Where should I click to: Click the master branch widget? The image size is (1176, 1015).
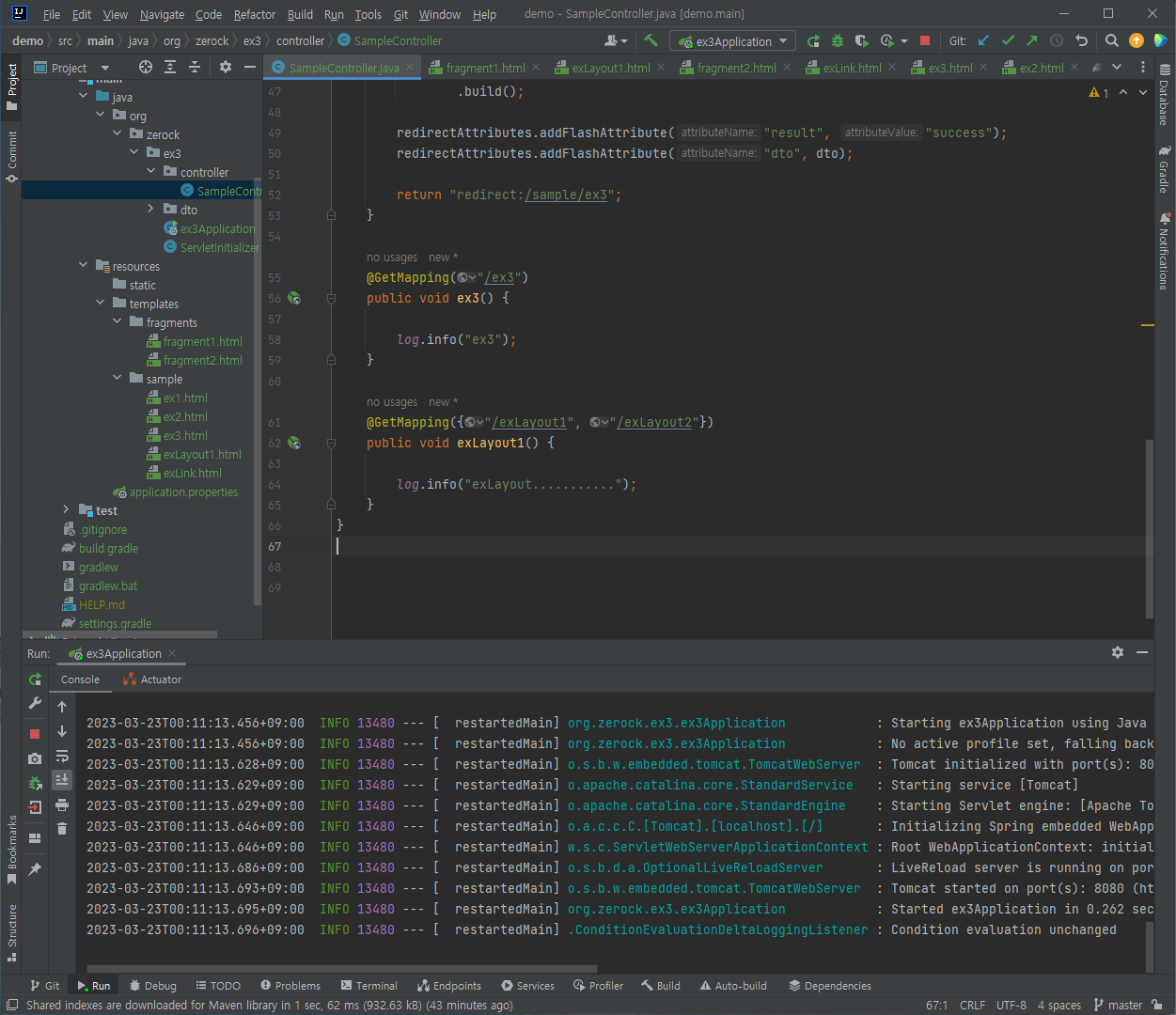(x=1118, y=1005)
